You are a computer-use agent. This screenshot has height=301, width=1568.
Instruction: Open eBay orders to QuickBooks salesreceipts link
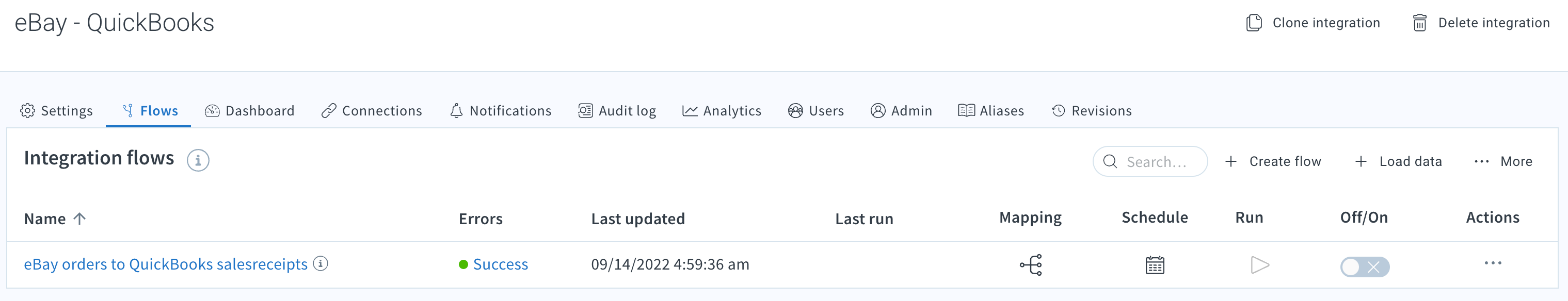click(166, 264)
